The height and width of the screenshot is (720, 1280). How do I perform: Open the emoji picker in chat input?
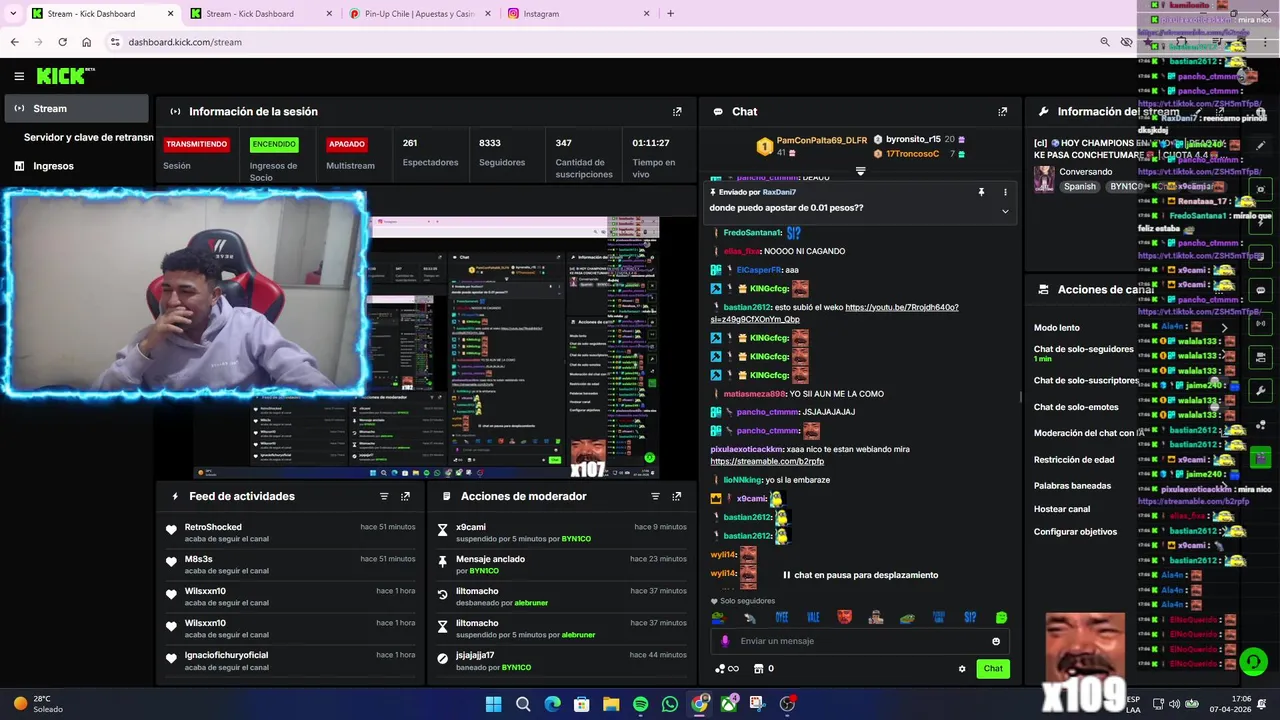pyautogui.click(x=996, y=641)
